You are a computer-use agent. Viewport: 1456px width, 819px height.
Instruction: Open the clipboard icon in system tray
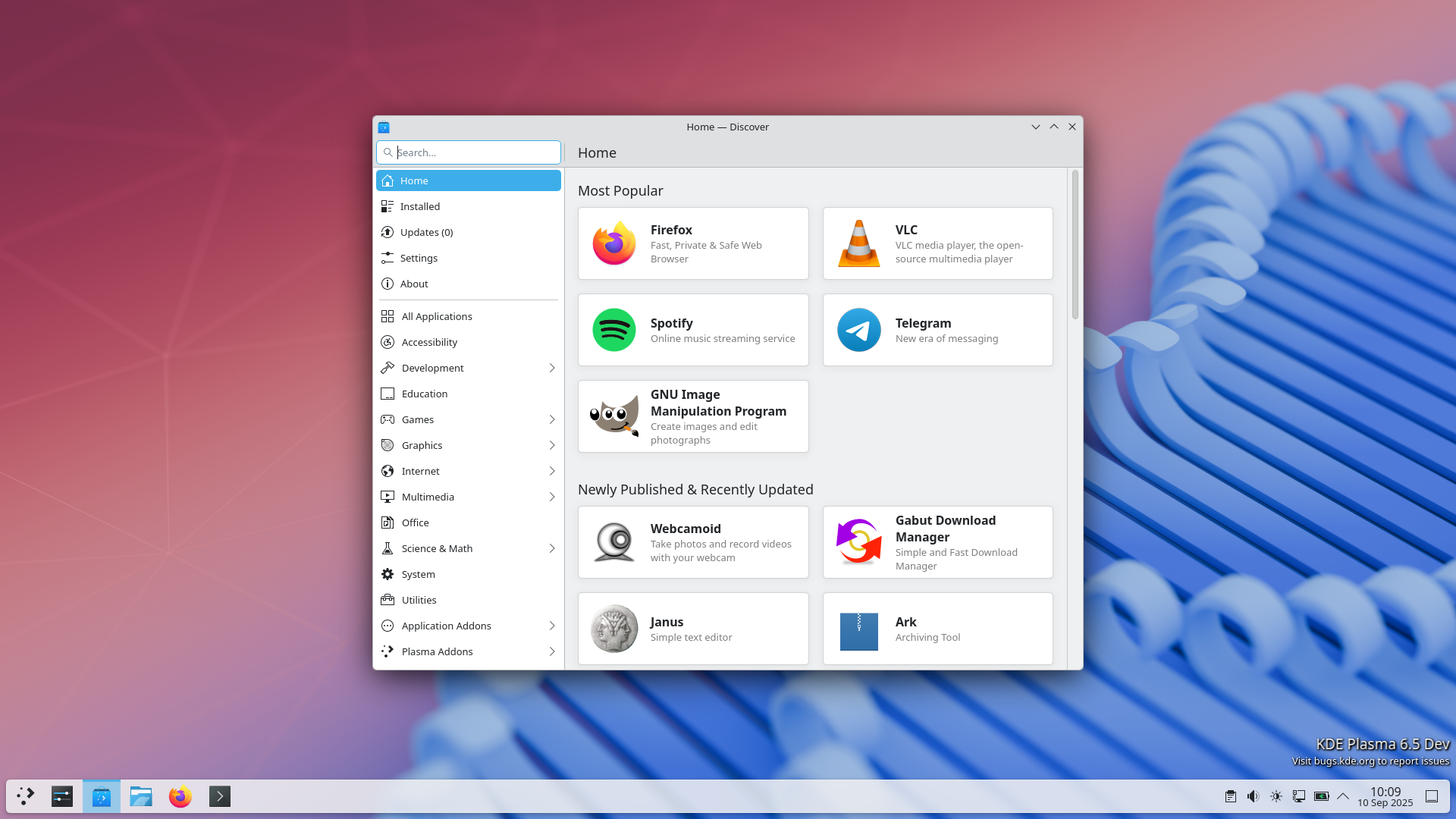click(1230, 796)
